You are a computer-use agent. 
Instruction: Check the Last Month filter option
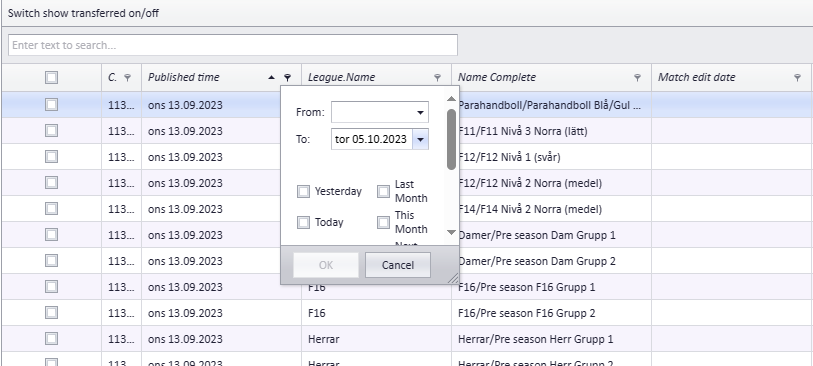tap(383, 192)
